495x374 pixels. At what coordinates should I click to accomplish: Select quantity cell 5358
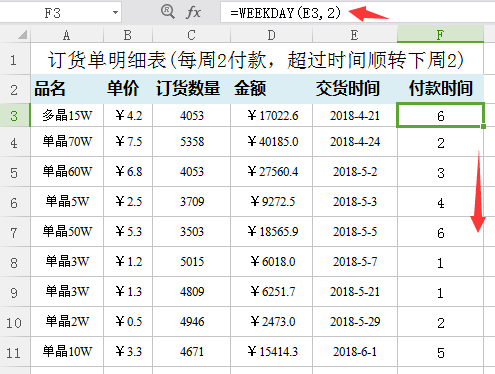click(191, 142)
